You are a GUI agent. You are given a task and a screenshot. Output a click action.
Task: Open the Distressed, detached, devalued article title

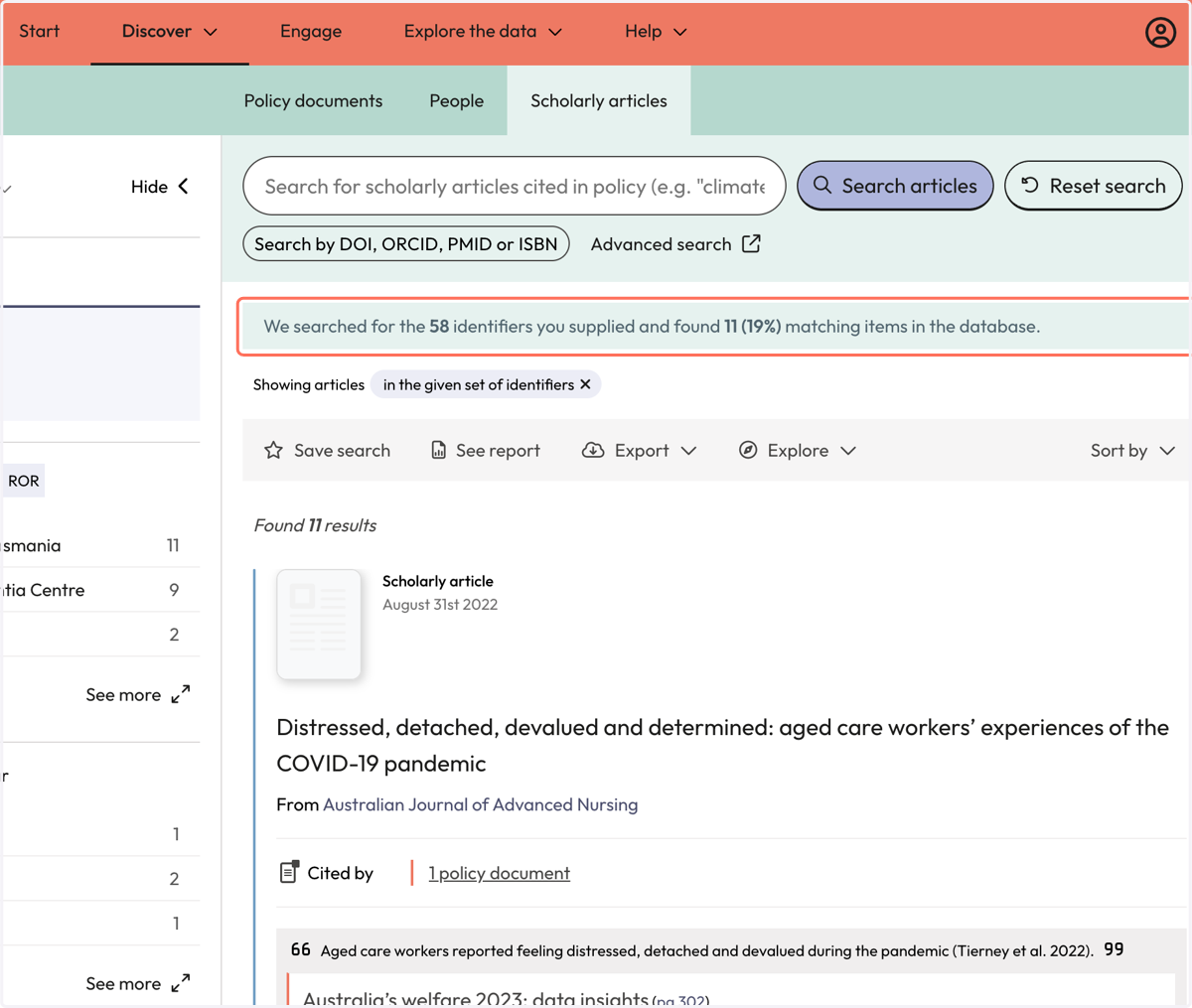(722, 745)
